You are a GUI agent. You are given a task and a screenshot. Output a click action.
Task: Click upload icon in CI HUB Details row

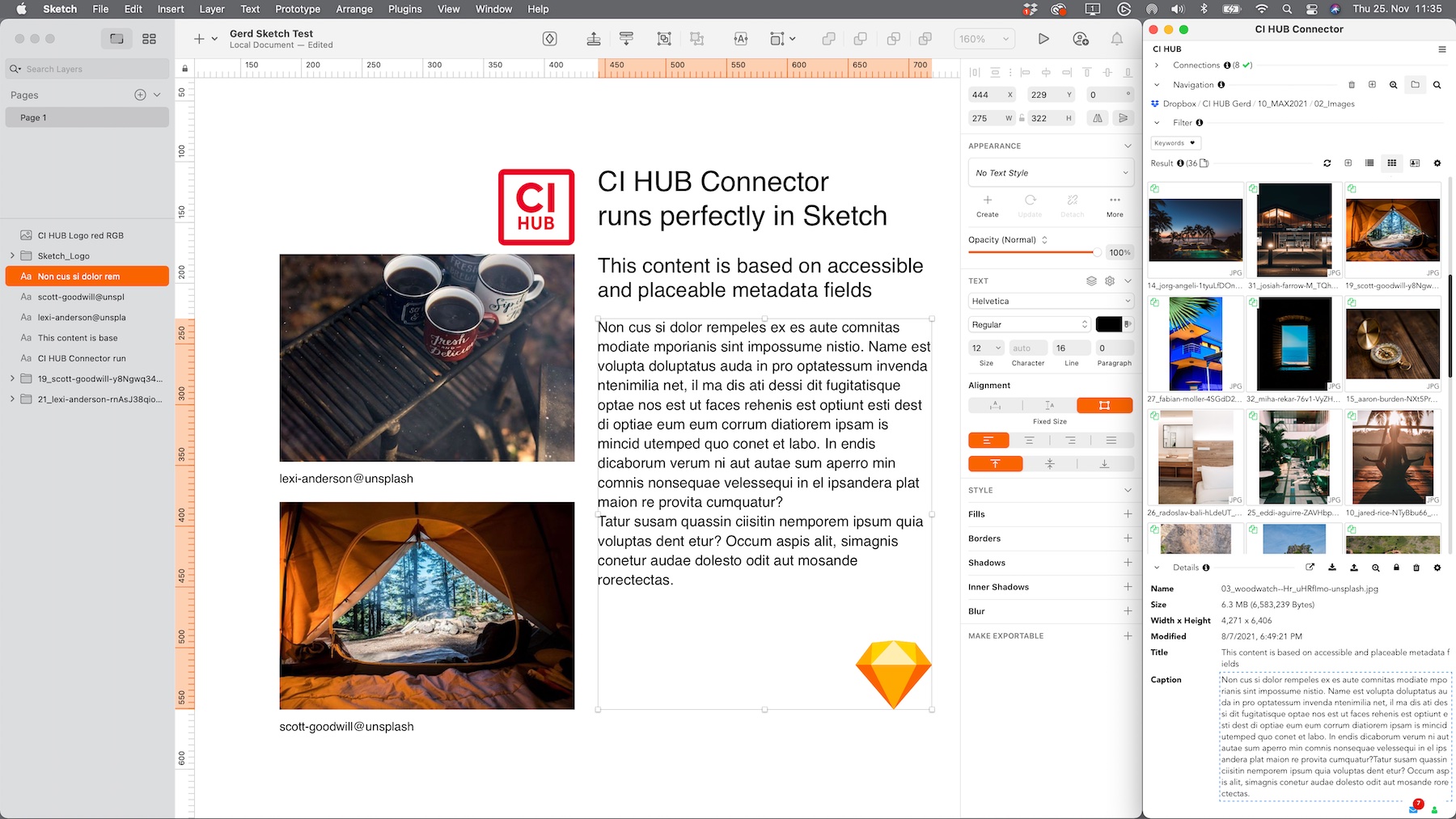tap(1354, 568)
